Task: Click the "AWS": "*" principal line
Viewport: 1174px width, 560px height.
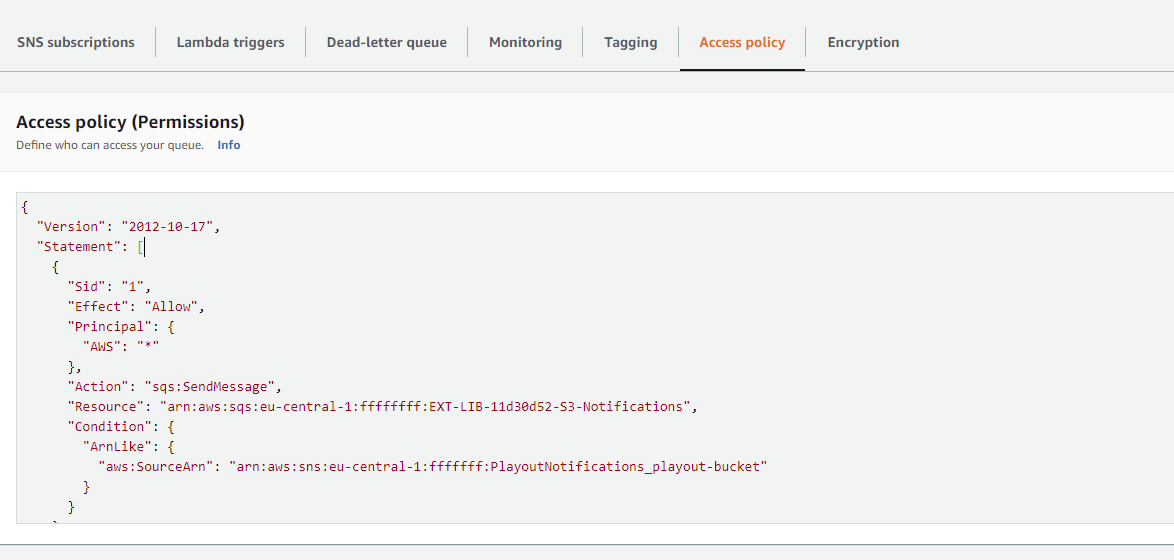Action: pos(121,347)
